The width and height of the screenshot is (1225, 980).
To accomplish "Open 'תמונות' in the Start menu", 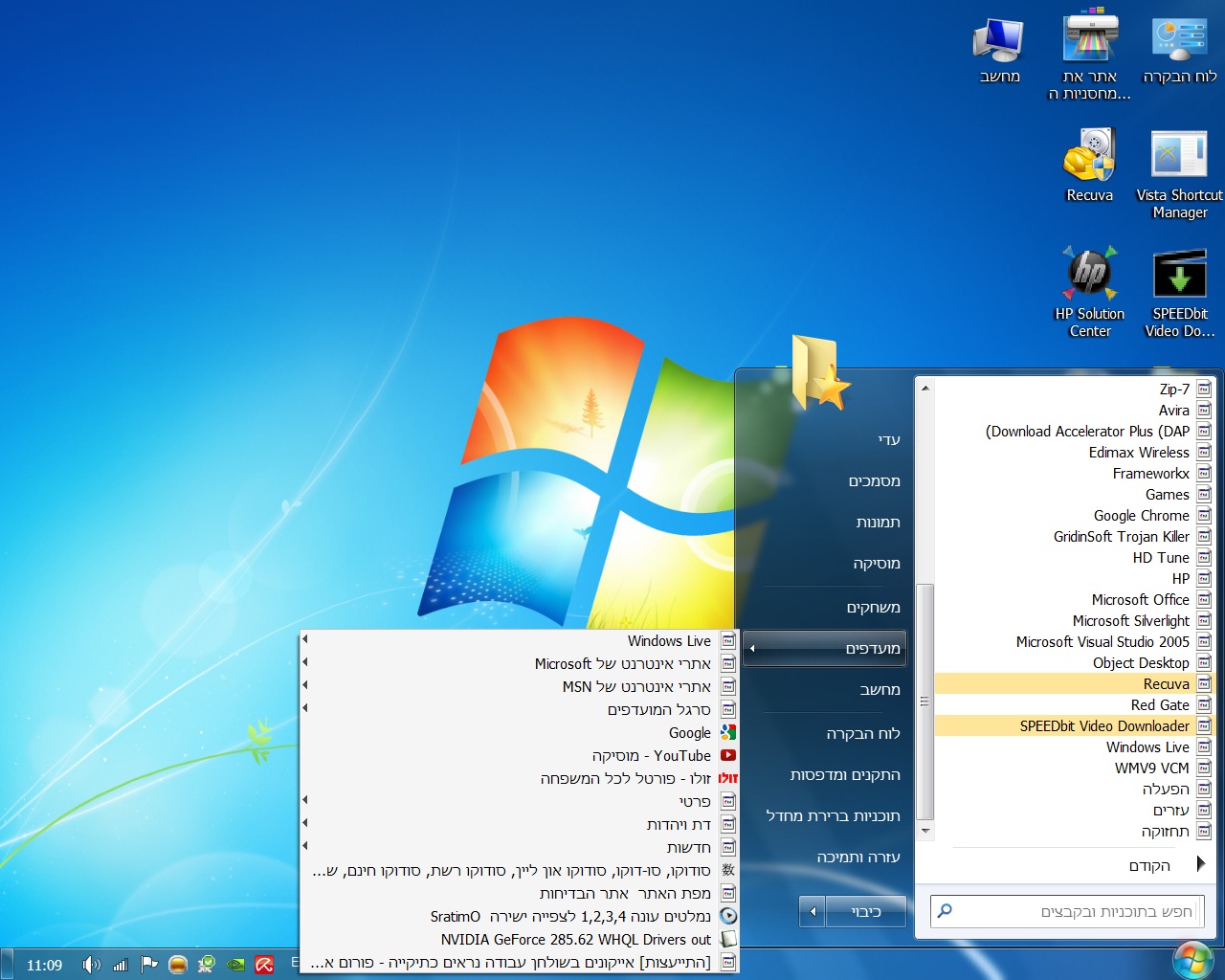I will click(x=825, y=523).
